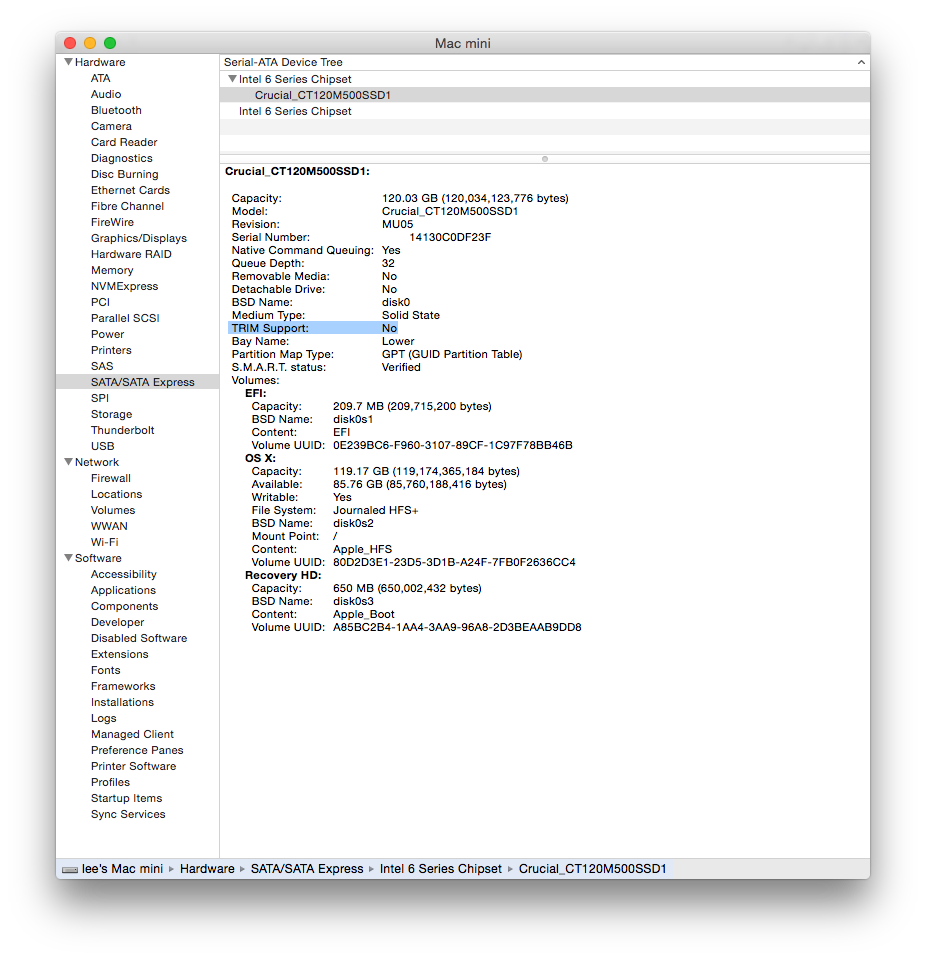This screenshot has height=959, width=926.
Task: Open Disc Burning section
Action: click(125, 174)
